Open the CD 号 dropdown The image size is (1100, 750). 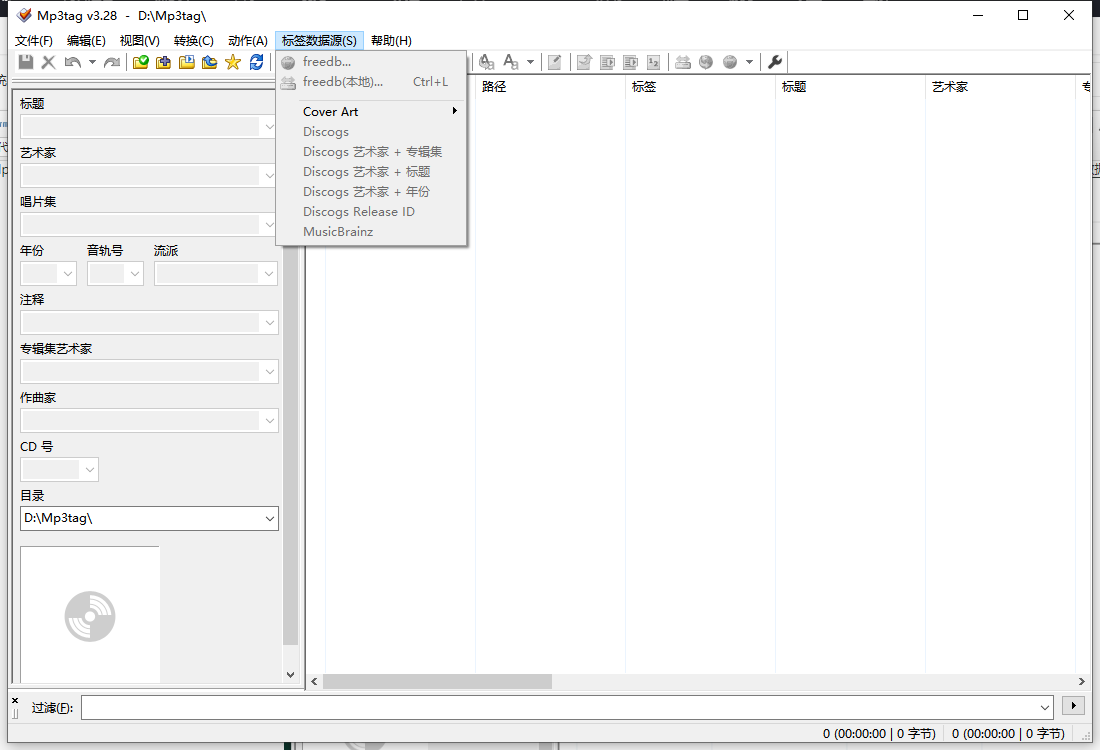tap(89, 469)
